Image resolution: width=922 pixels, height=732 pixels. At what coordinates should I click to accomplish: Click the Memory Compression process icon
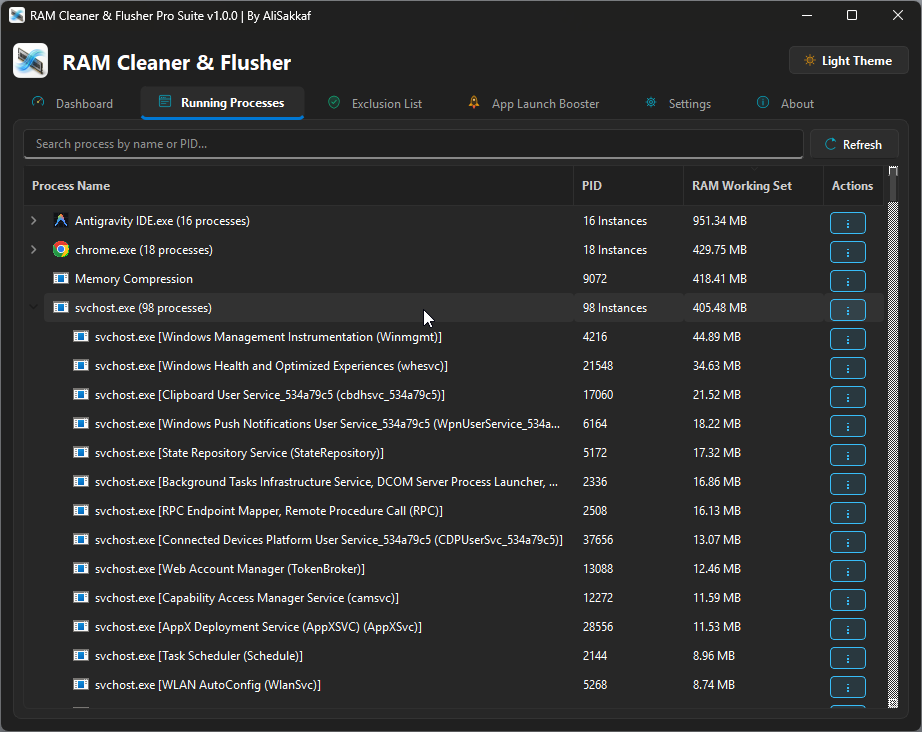pos(61,278)
